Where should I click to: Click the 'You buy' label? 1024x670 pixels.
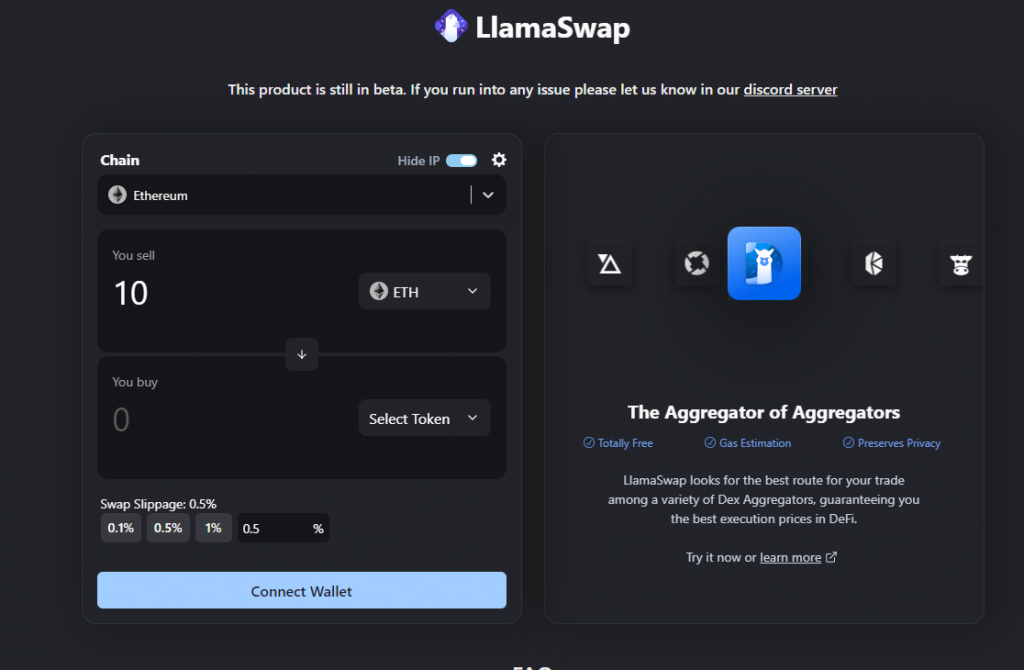point(135,382)
